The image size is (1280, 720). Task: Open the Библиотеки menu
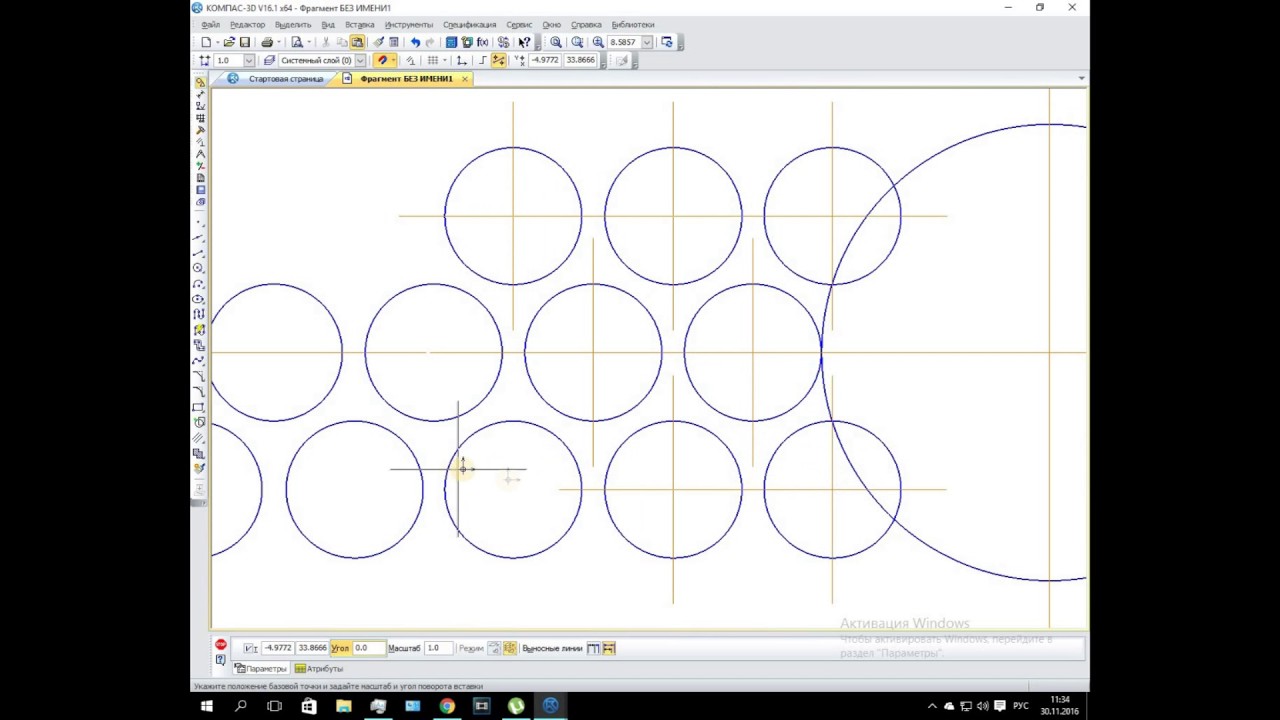(x=633, y=25)
